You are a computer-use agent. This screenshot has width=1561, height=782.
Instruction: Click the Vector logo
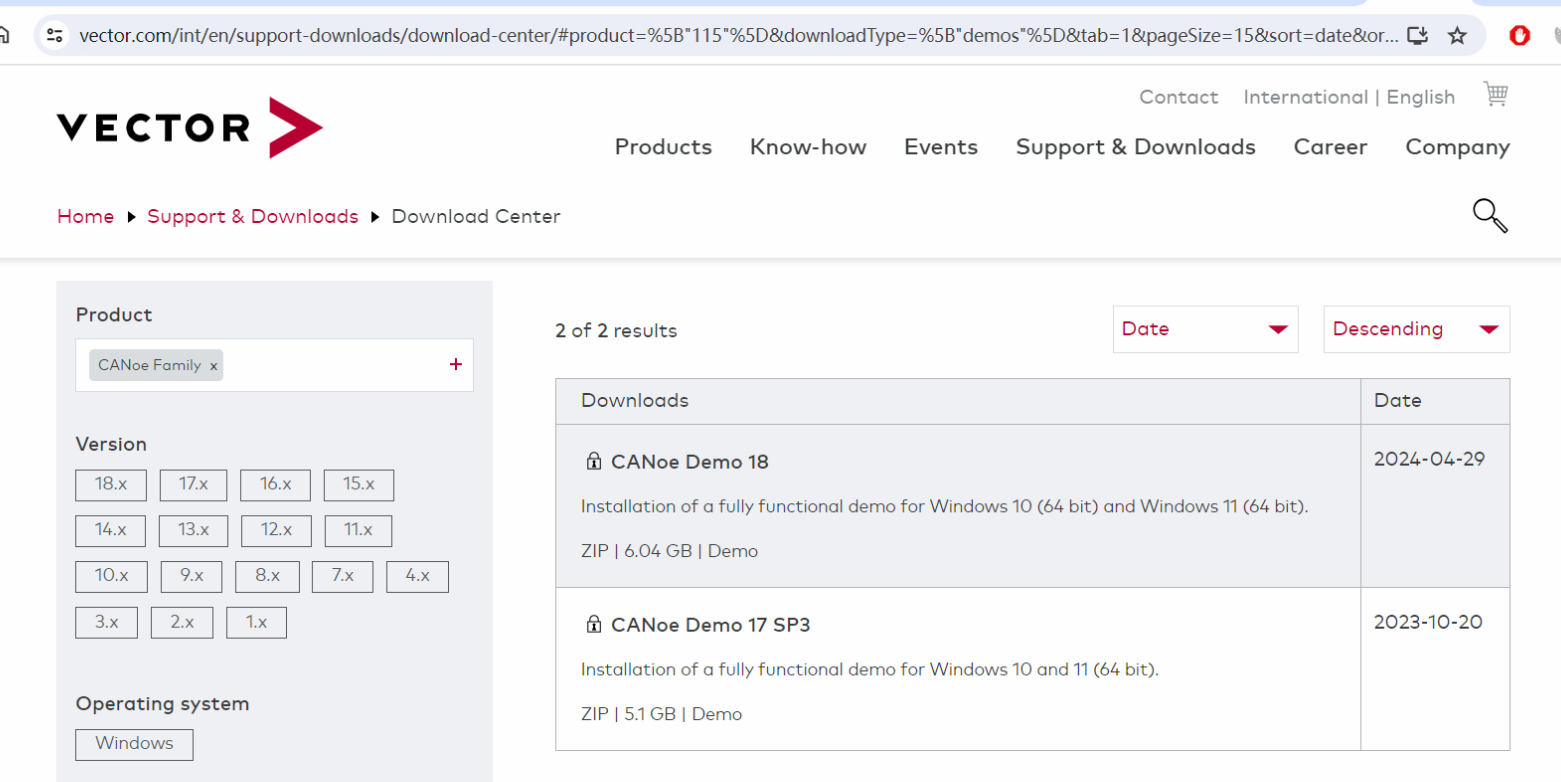190,128
